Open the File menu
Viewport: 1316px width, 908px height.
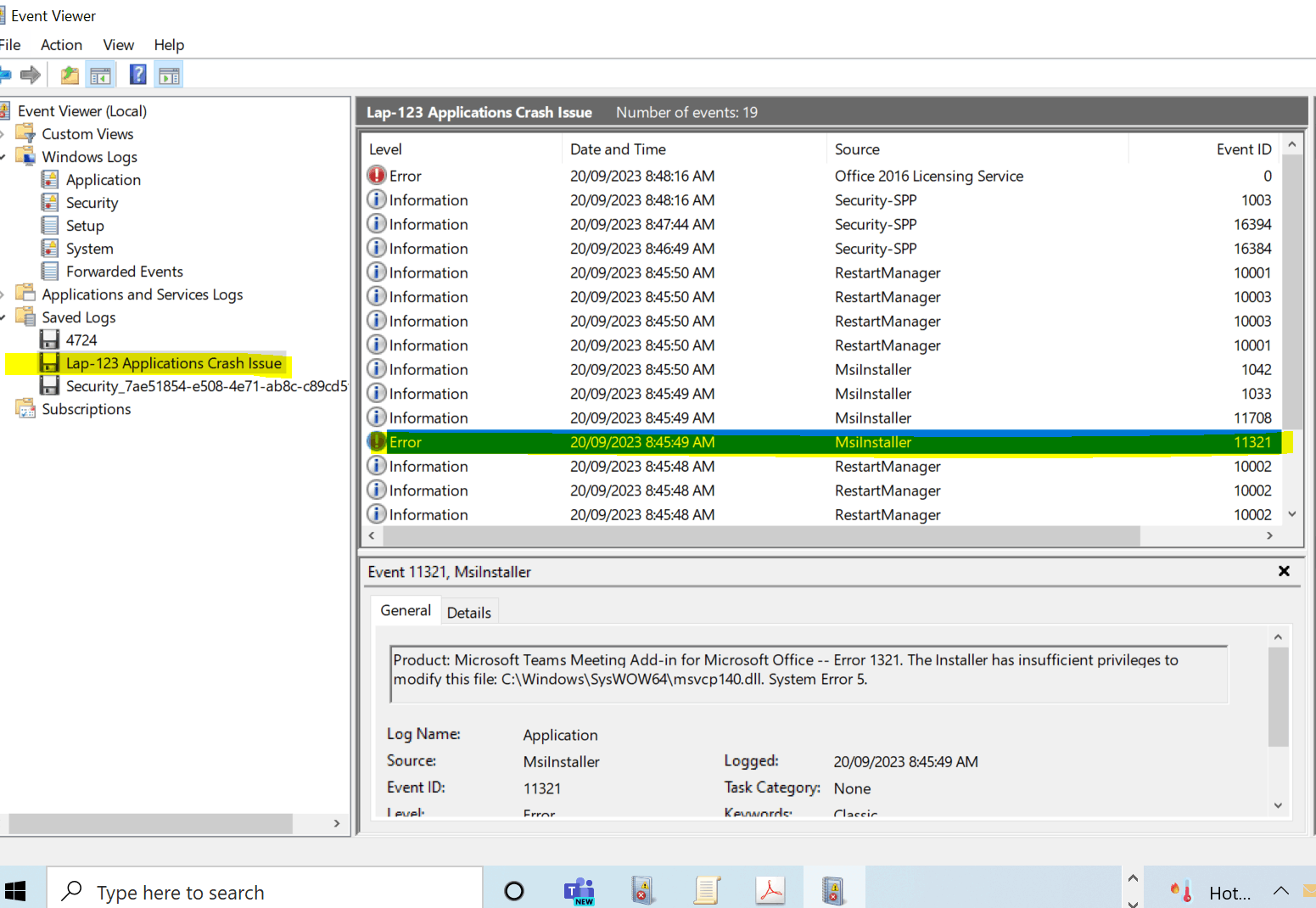point(9,45)
